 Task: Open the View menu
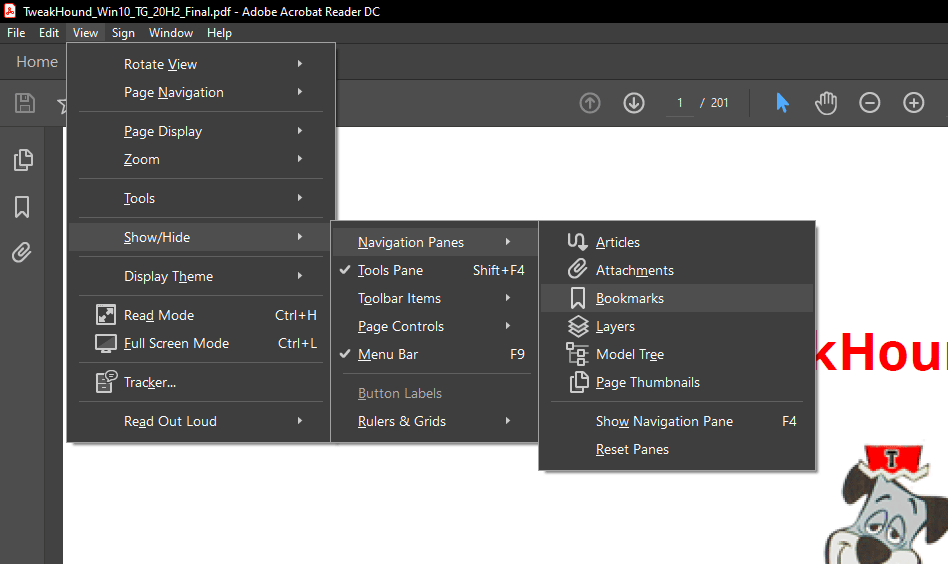[85, 33]
